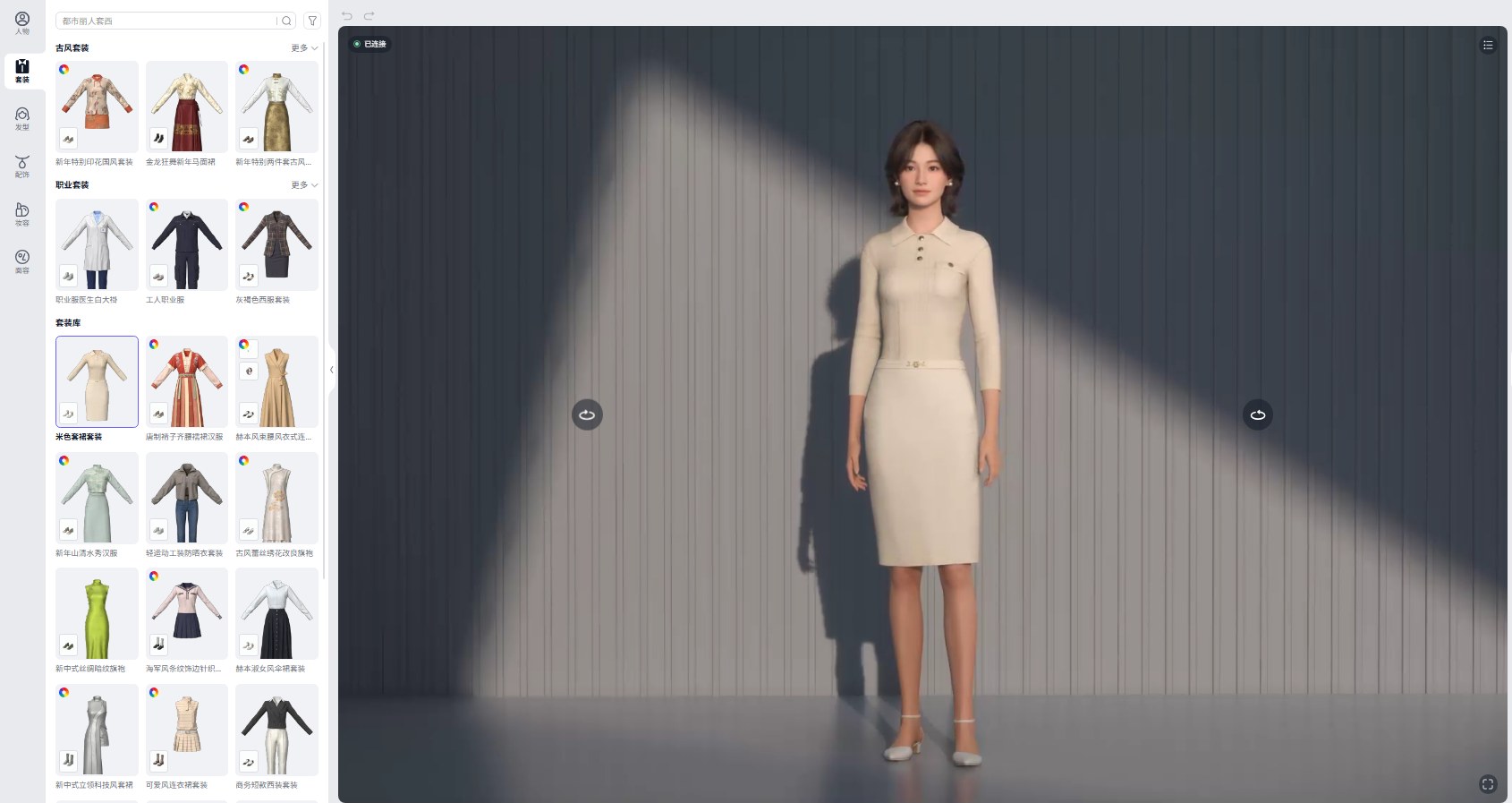Select the 商务短款西装套装 thumbnail
Image resolution: width=1512 pixels, height=803 pixels.
coord(276,730)
